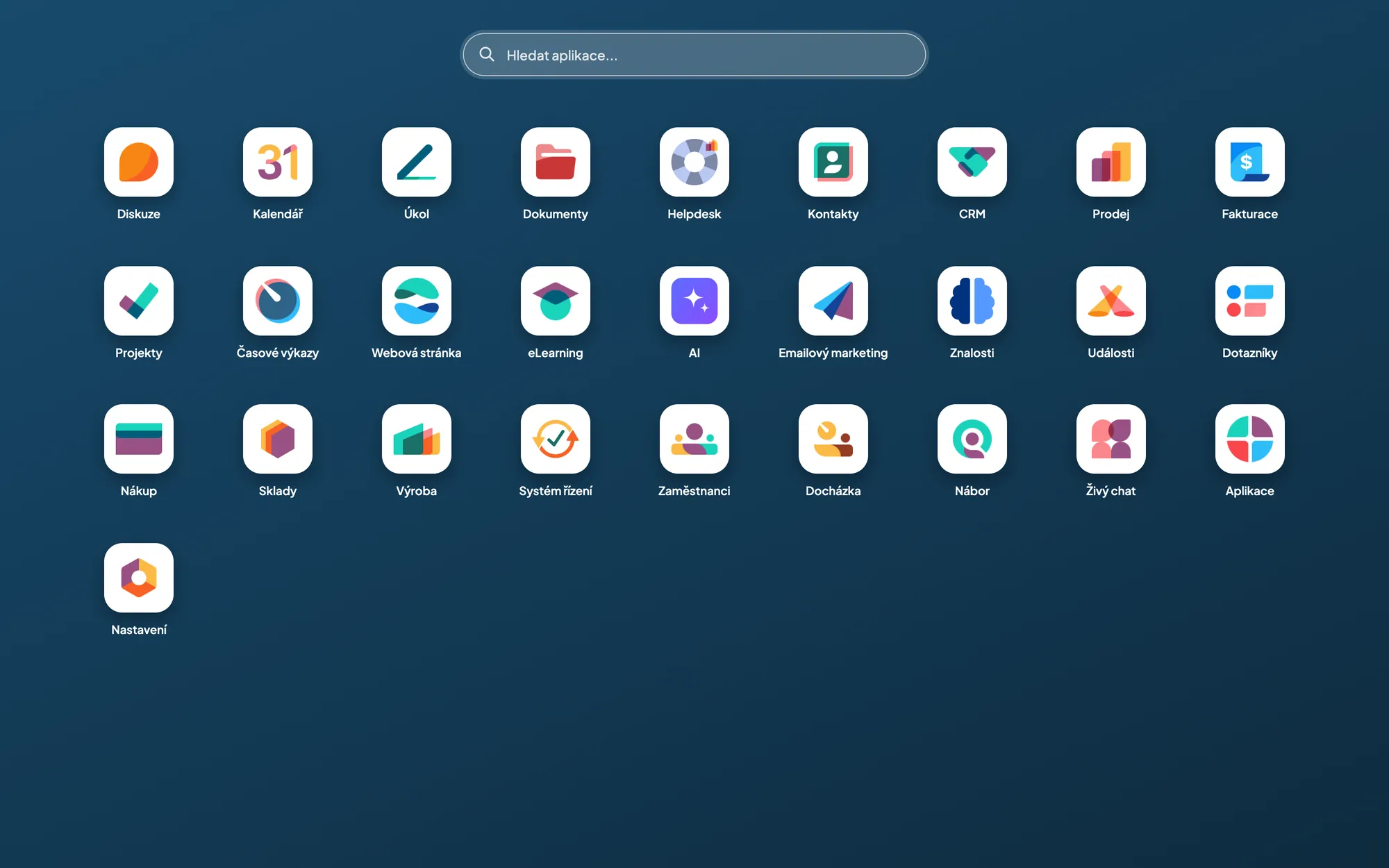1389x868 pixels.
Task: Click the AI sparkle icon
Action: [694, 301]
